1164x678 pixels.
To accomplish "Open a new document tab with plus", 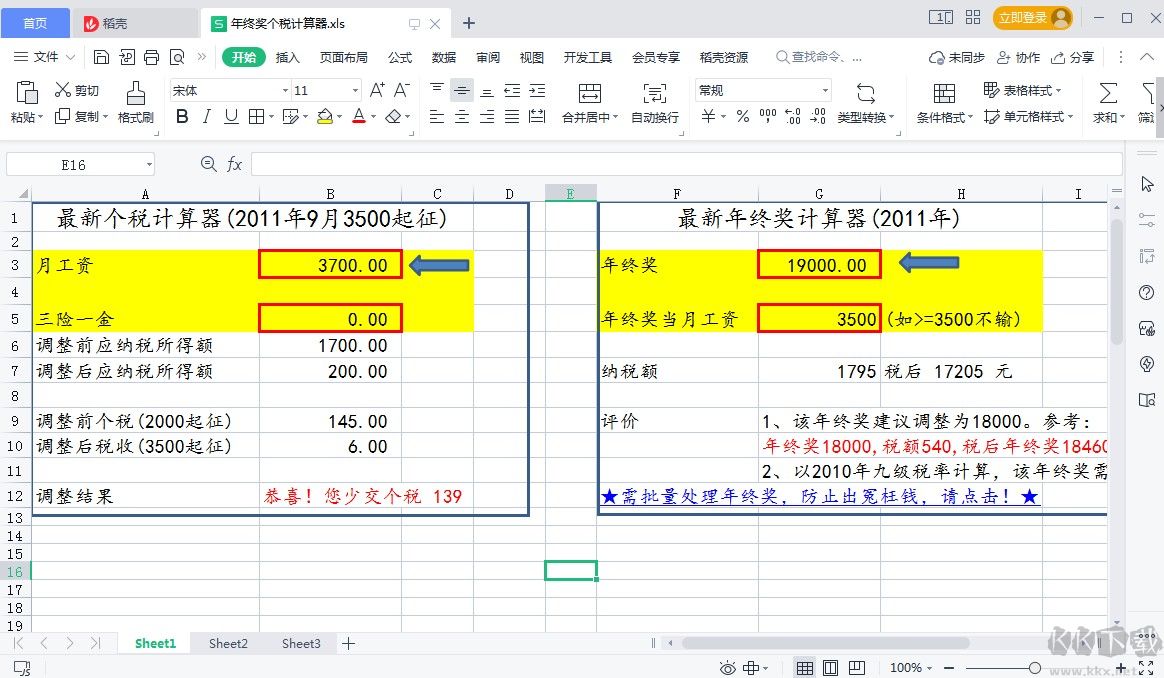I will pos(468,23).
